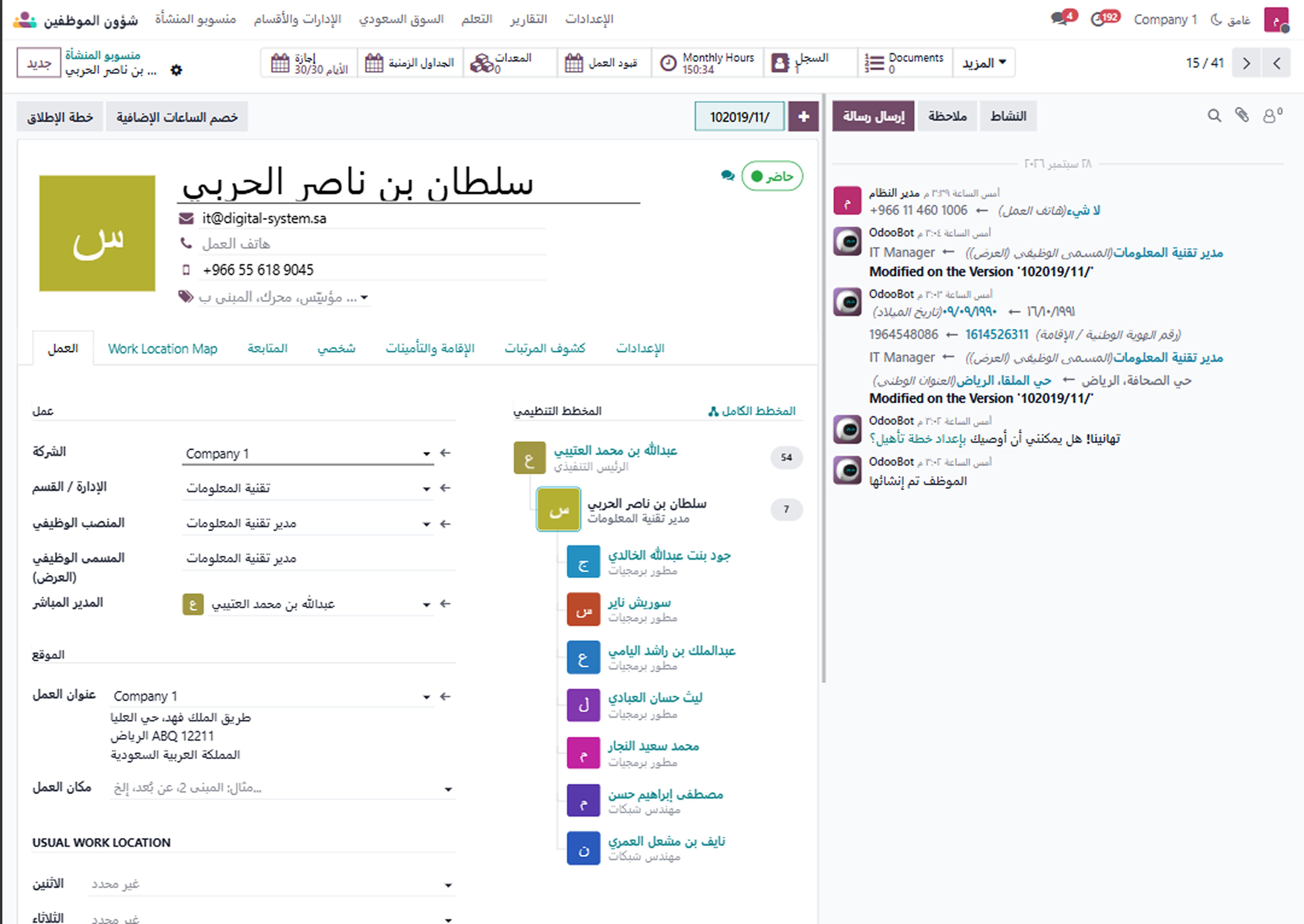Switch to the المتابعة tab

[267, 349]
